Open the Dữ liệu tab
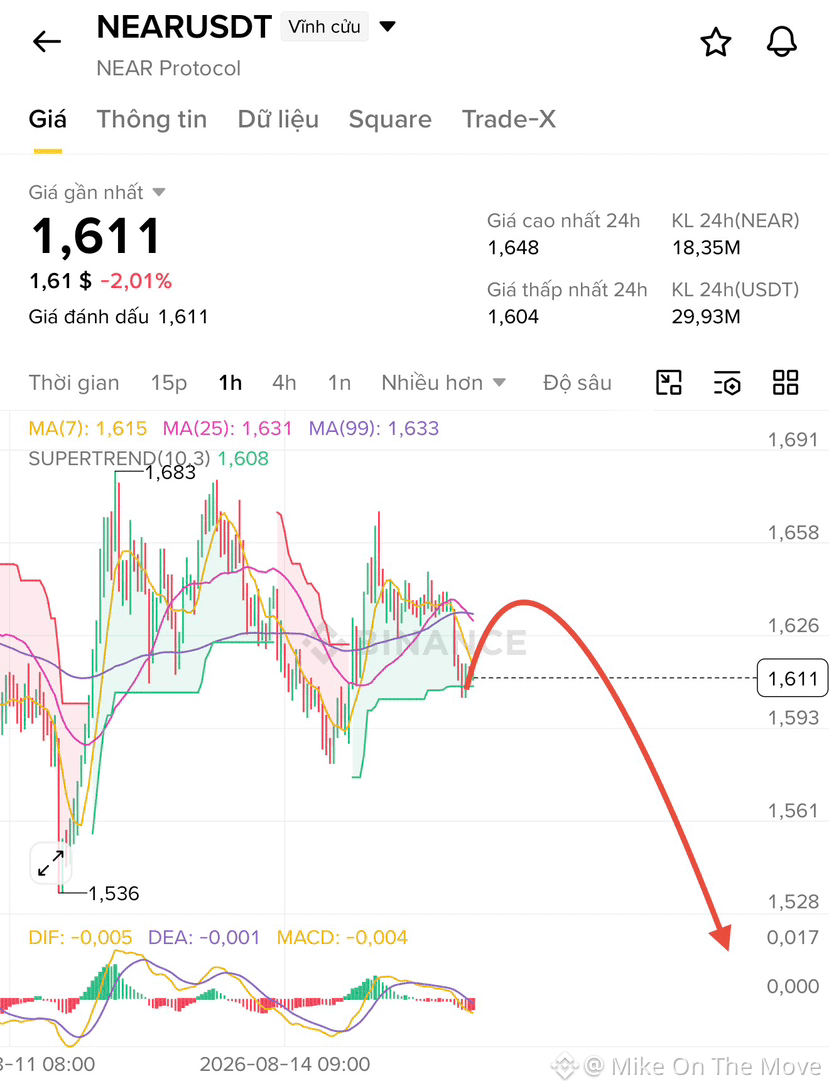 278,120
